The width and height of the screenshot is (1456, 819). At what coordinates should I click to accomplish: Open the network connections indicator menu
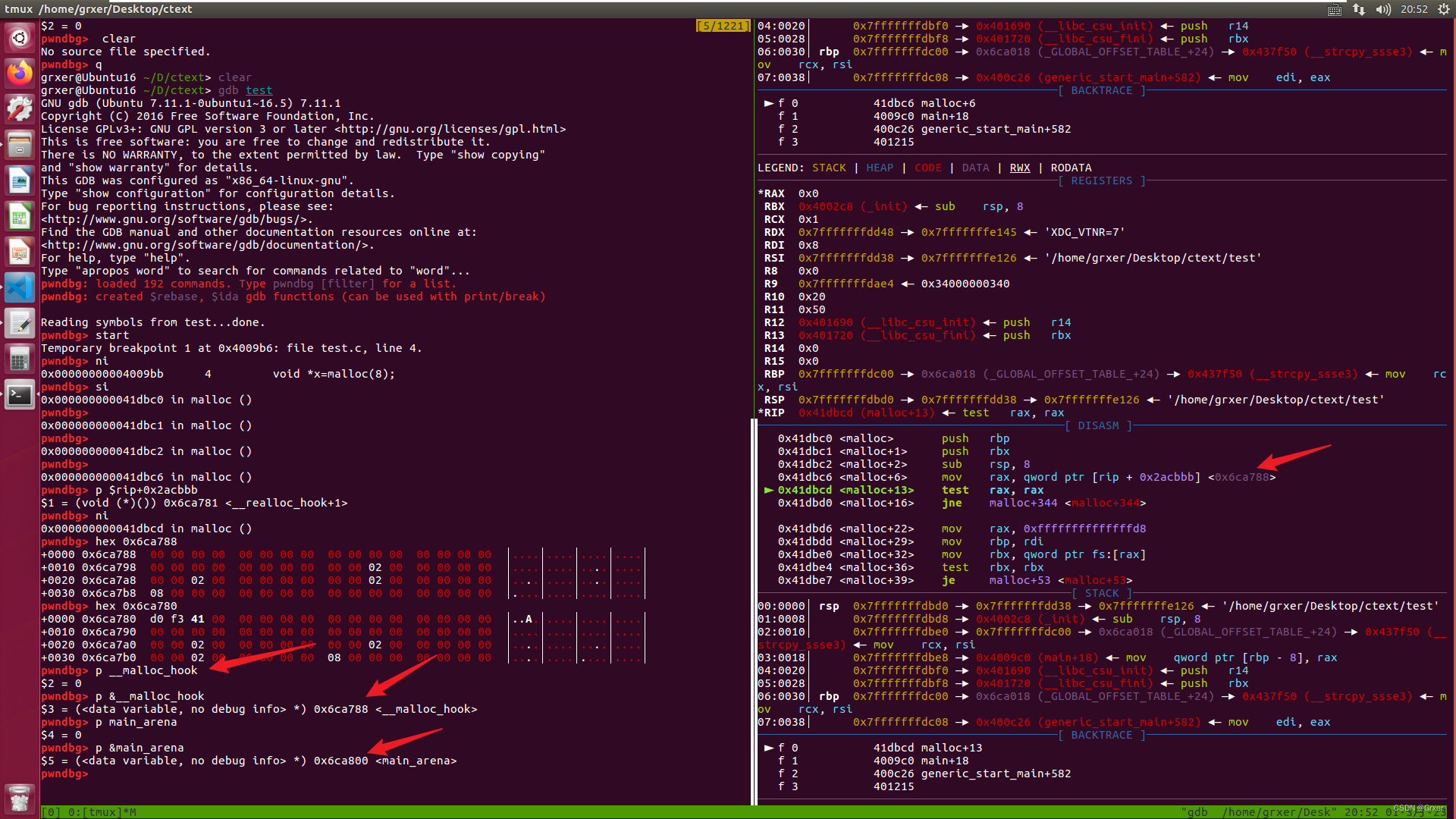click(x=1359, y=9)
